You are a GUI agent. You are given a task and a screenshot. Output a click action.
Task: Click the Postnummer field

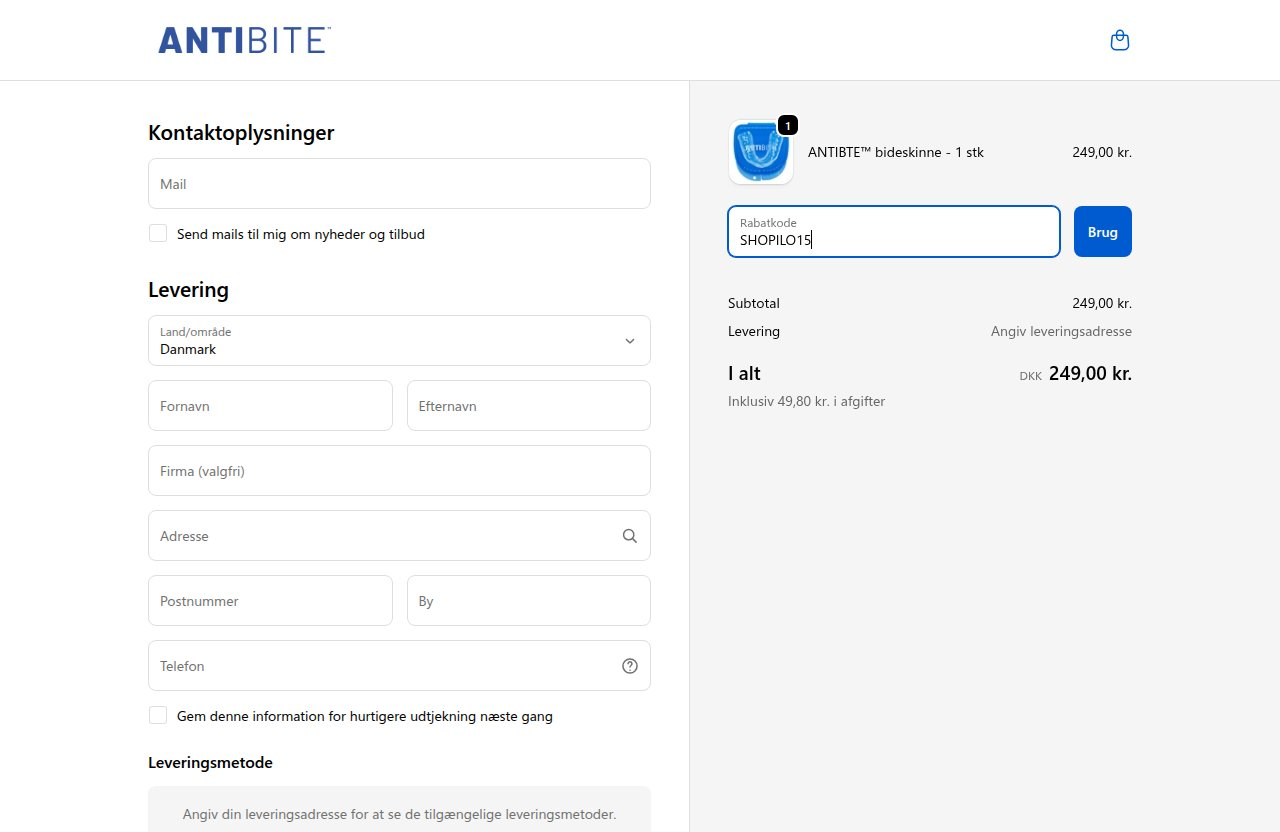(x=270, y=601)
